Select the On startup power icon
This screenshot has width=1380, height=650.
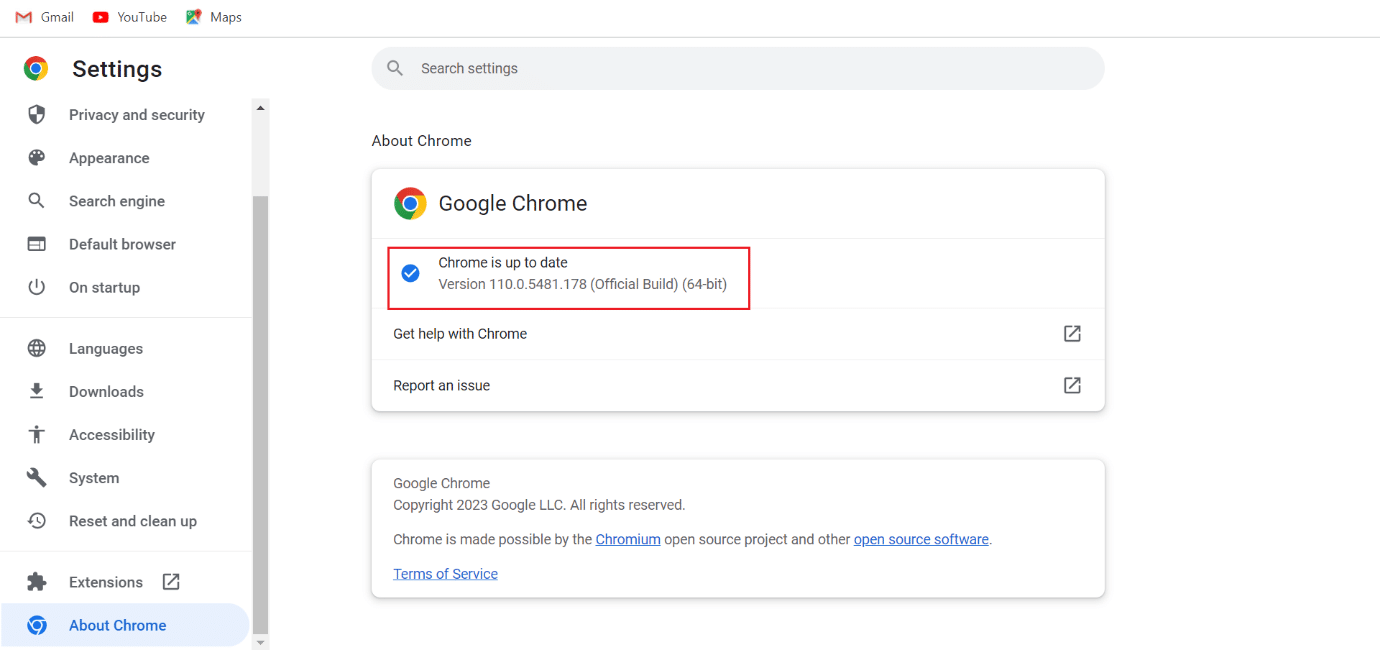click(37, 287)
